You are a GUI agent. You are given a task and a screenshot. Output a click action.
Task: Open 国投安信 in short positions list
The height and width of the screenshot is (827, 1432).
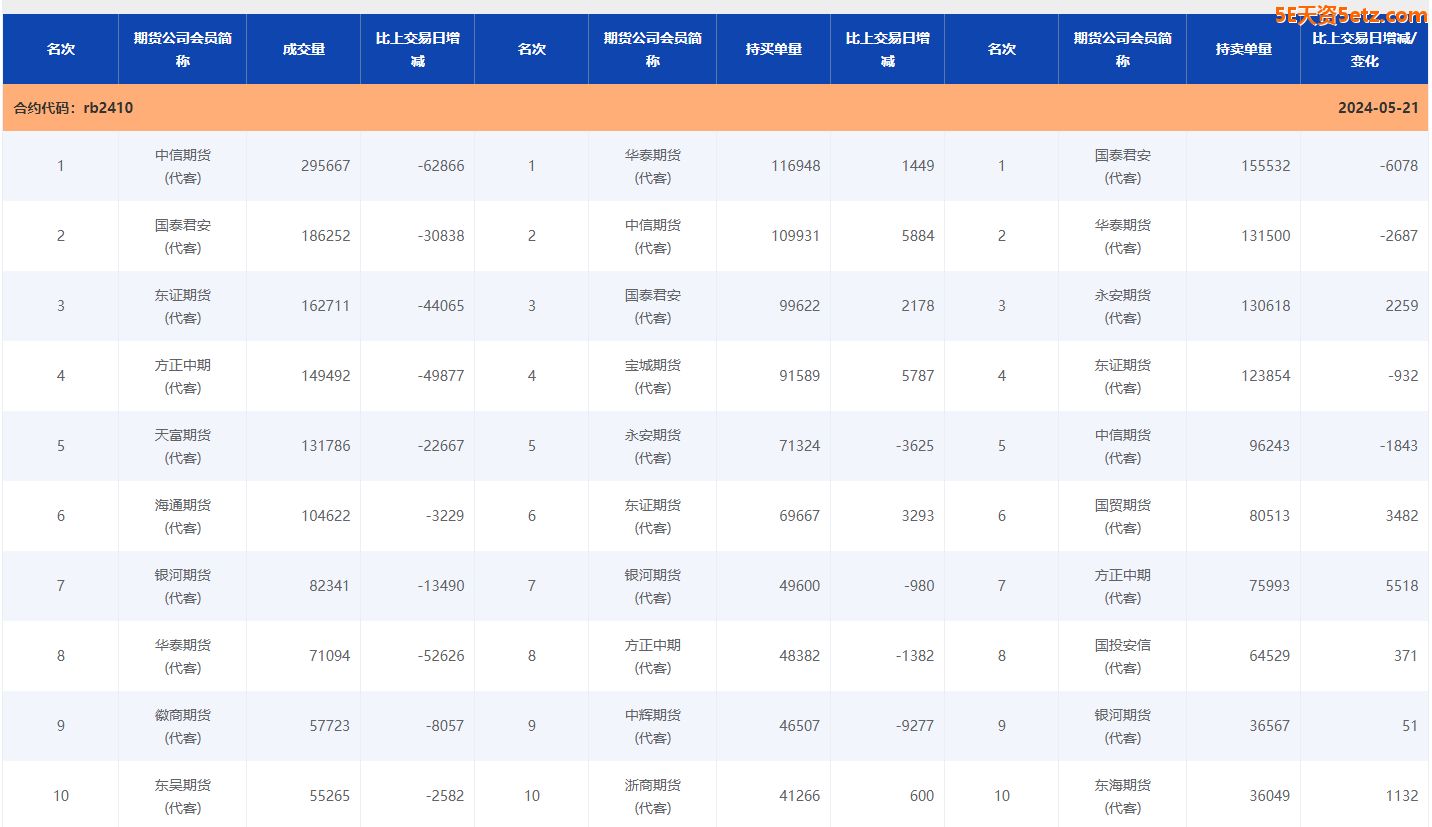click(x=1122, y=646)
